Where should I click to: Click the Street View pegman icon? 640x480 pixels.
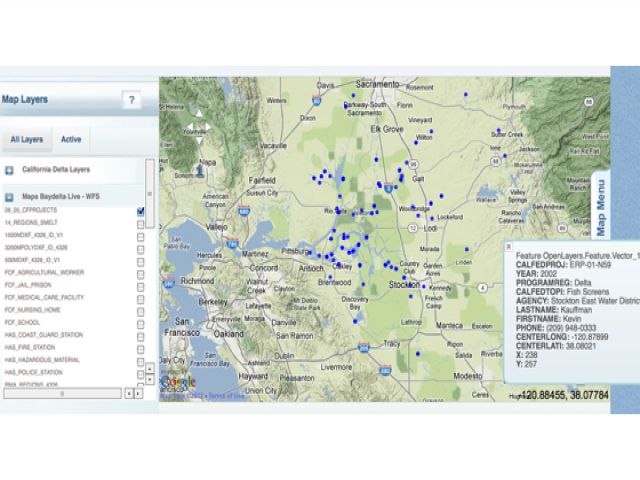point(200,171)
